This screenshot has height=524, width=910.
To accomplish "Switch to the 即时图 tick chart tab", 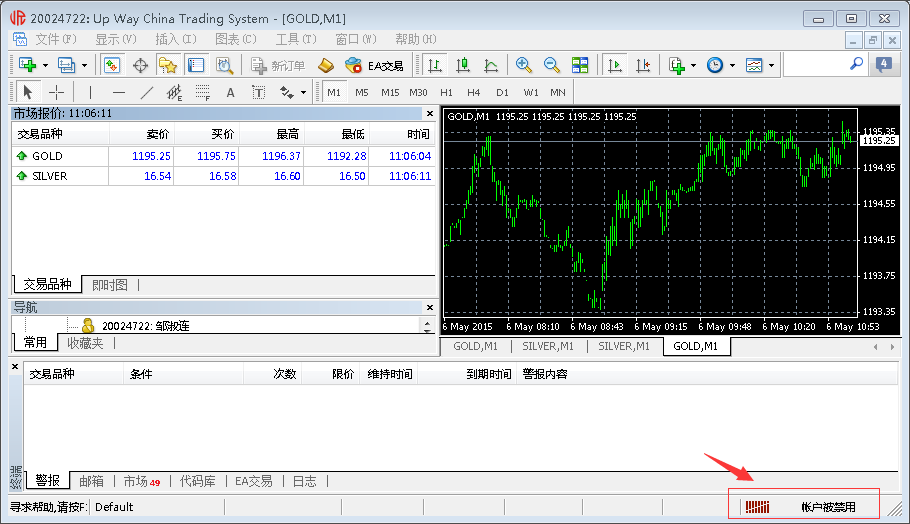I will [x=110, y=285].
